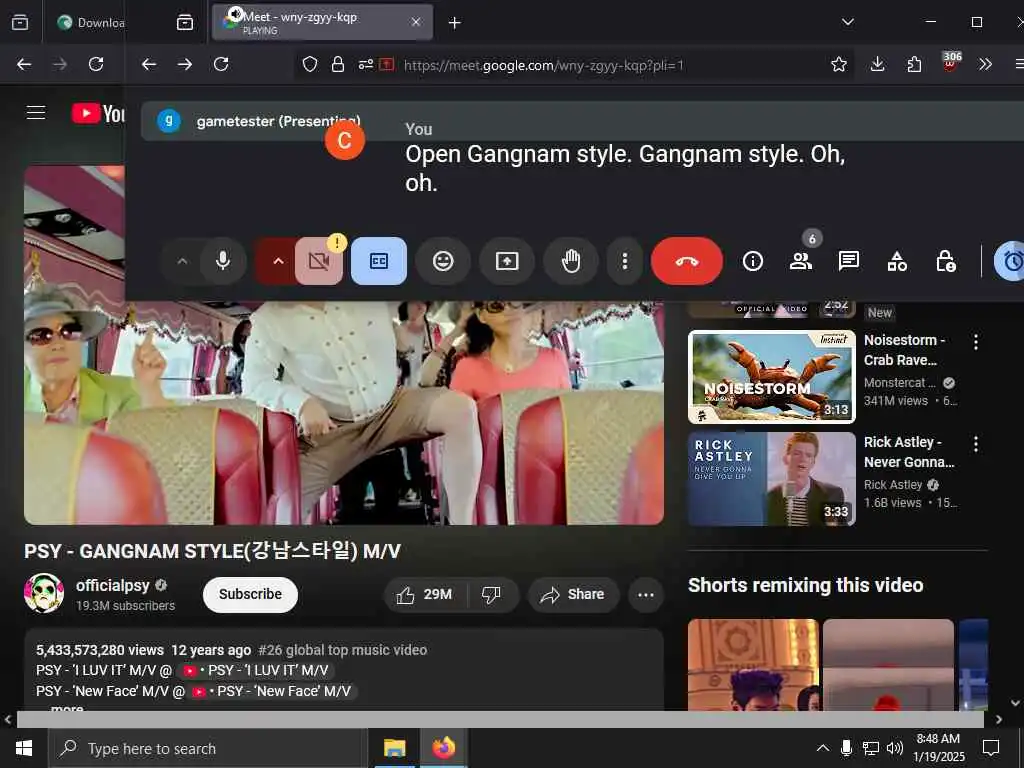Click #26 global top music video text

tap(342, 650)
